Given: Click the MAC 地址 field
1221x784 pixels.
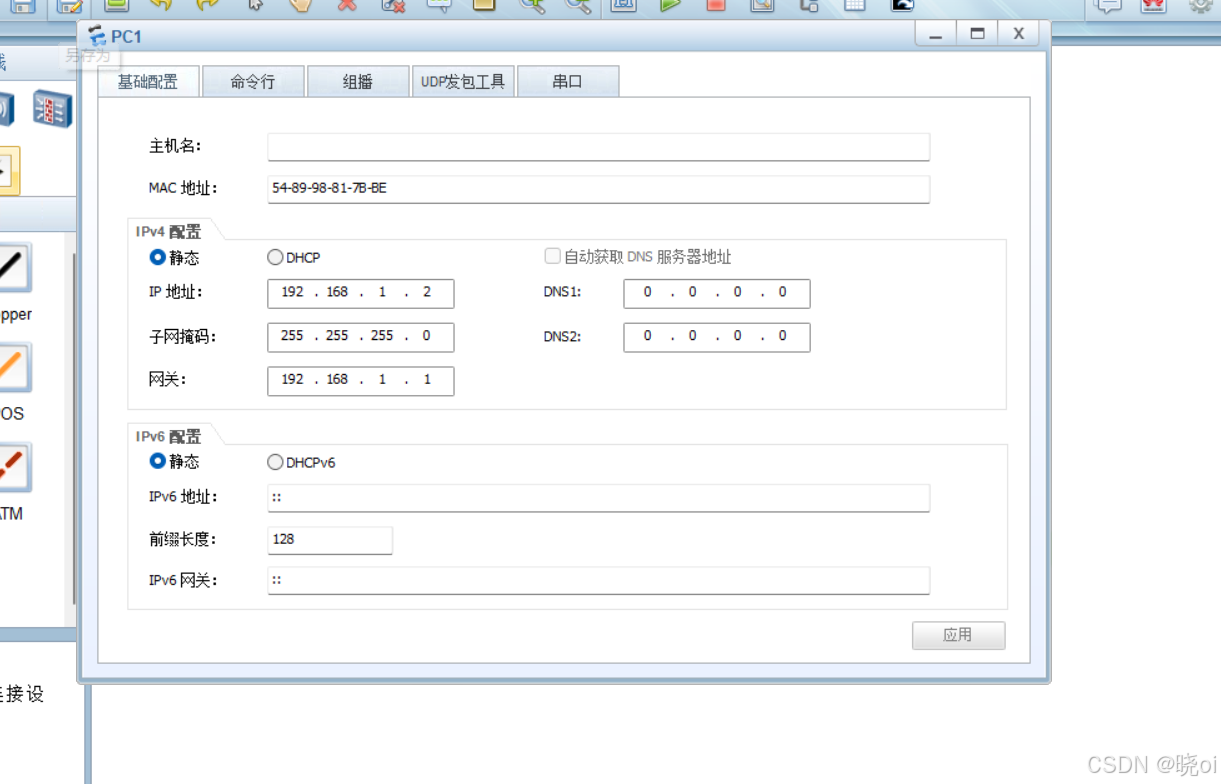Looking at the screenshot, I should click(x=598, y=188).
